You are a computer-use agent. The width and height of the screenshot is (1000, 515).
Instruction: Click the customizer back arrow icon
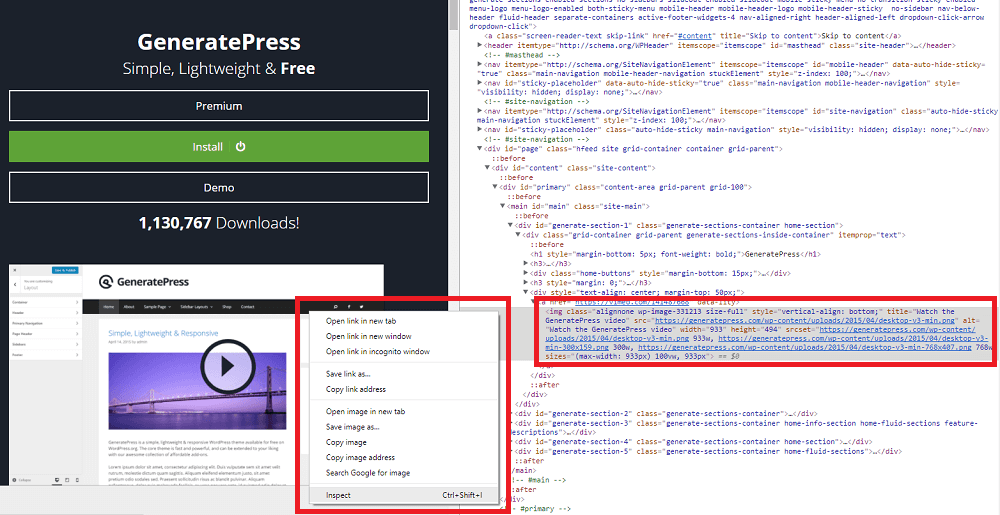tap(16, 284)
